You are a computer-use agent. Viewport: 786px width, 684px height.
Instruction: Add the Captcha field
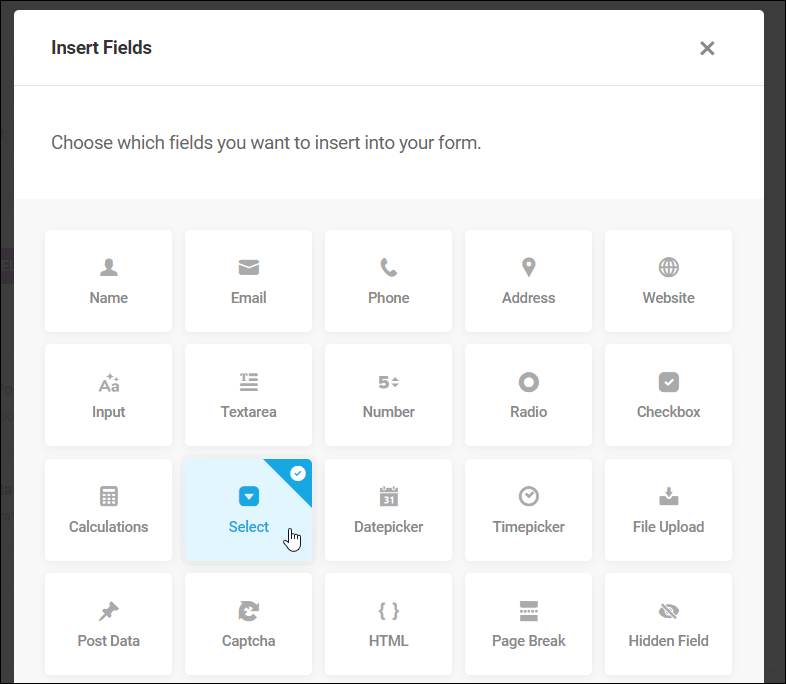[x=248, y=624]
